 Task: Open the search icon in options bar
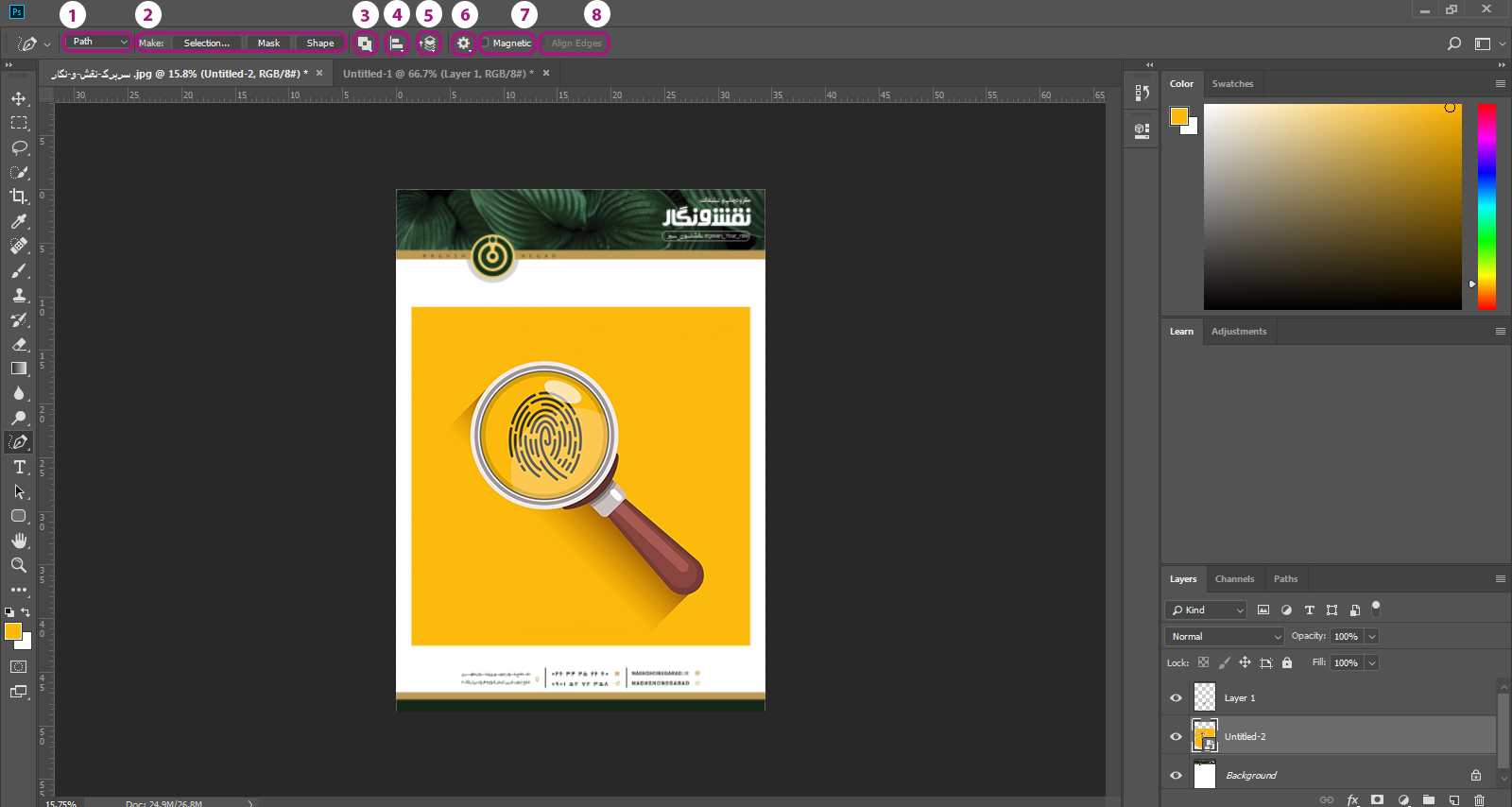1454,43
